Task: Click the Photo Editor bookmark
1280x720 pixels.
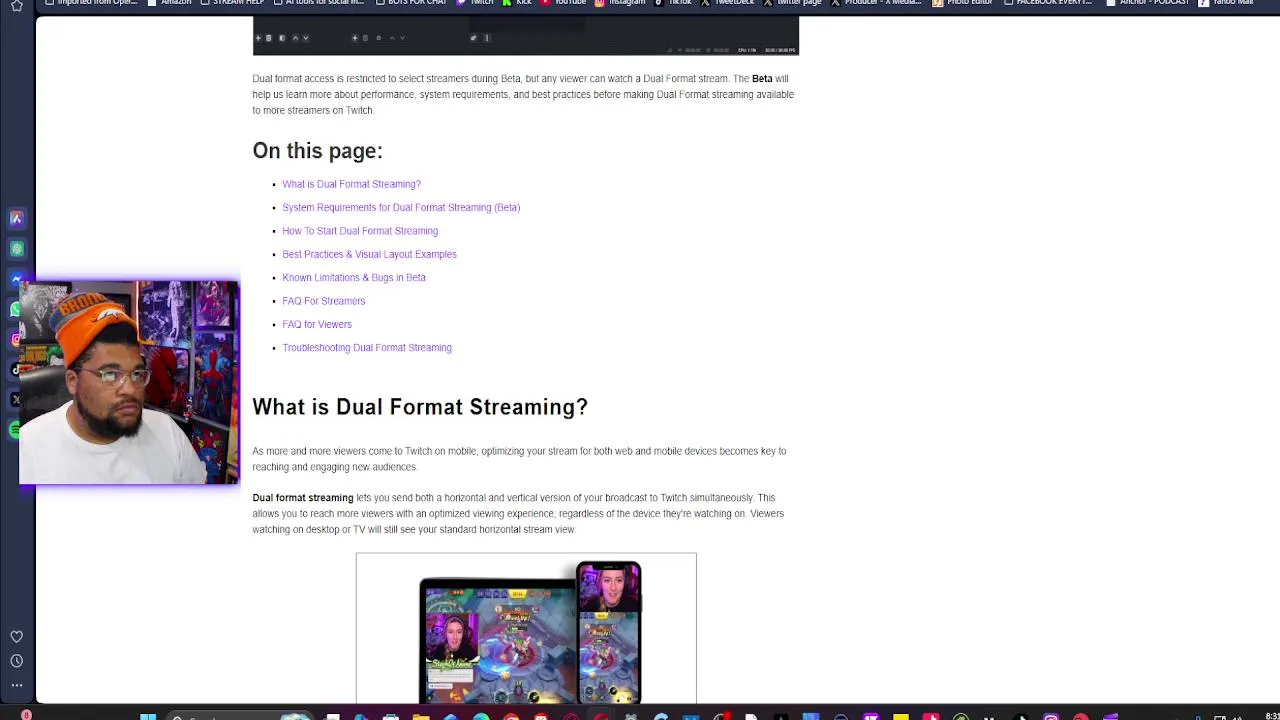Action: coord(963,3)
